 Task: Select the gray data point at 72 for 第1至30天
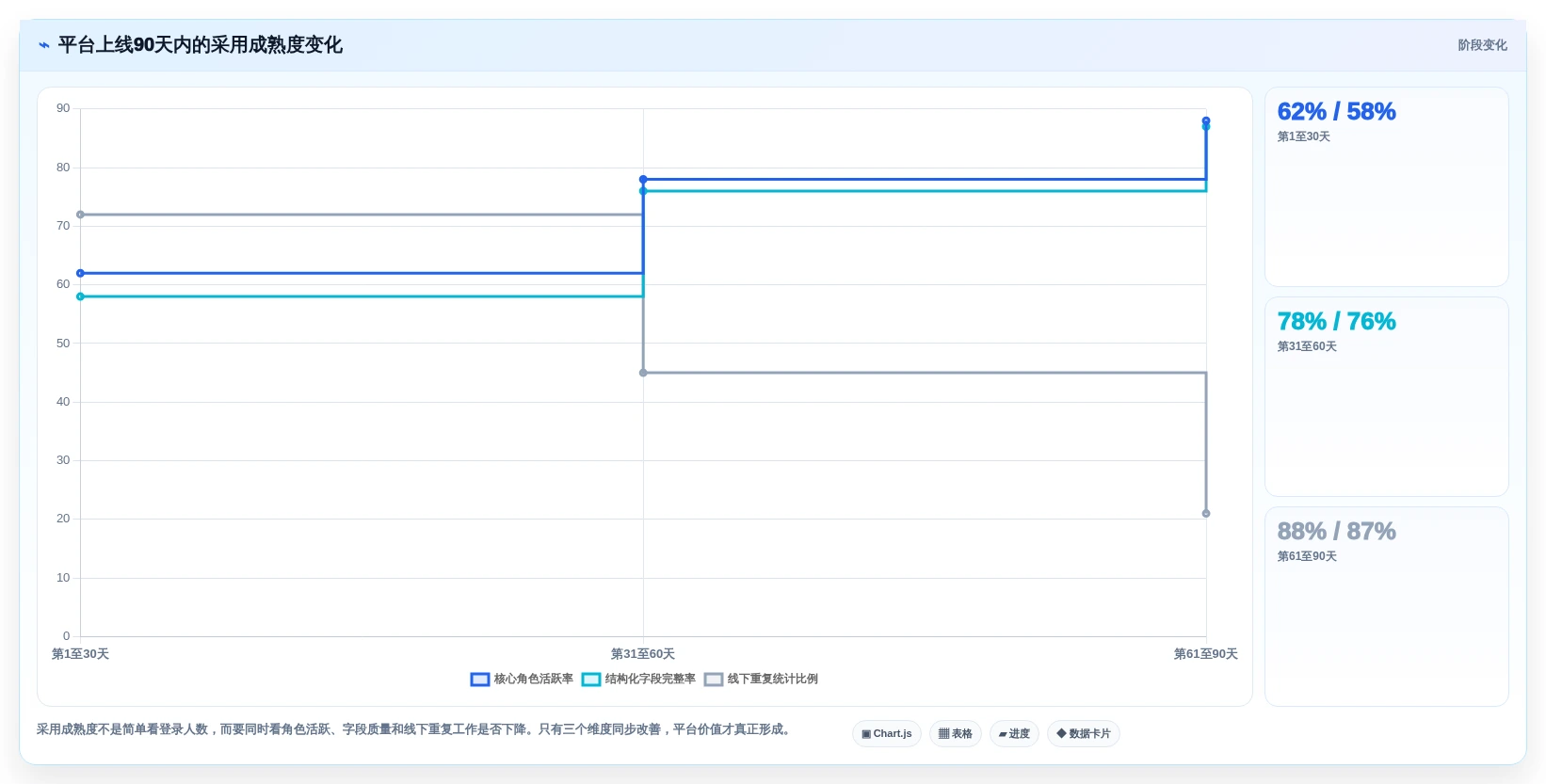tap(80, 215)
